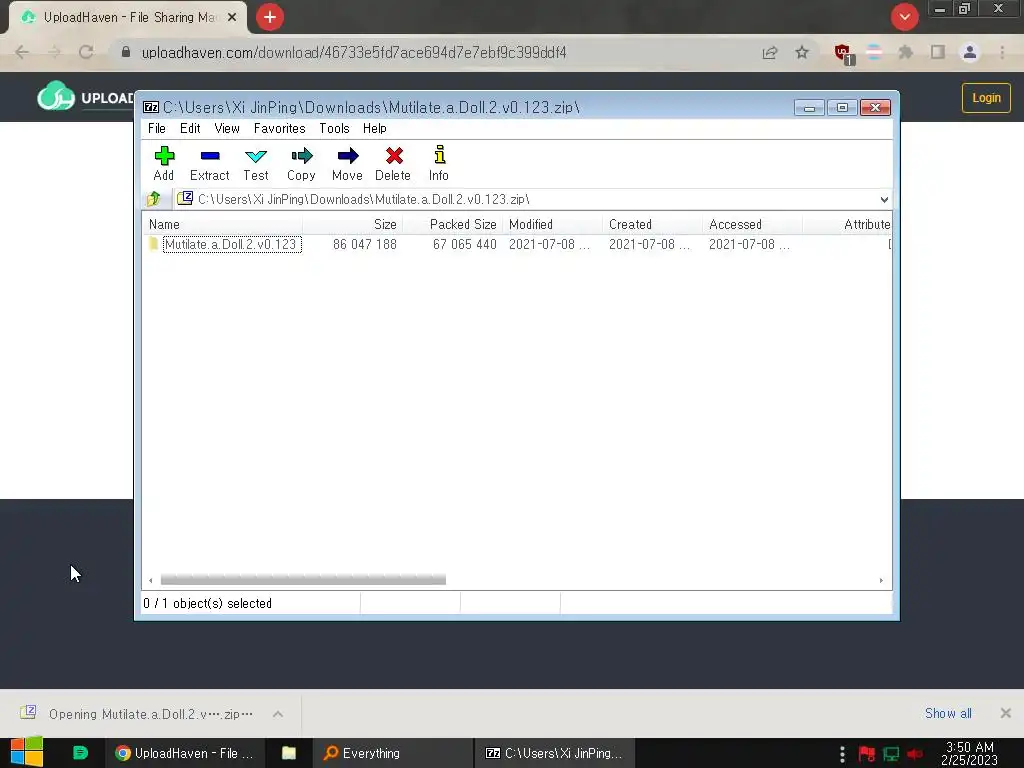
Task: Expand the download item options chevron
Action: pyautogui.click(x=278, y=714)
